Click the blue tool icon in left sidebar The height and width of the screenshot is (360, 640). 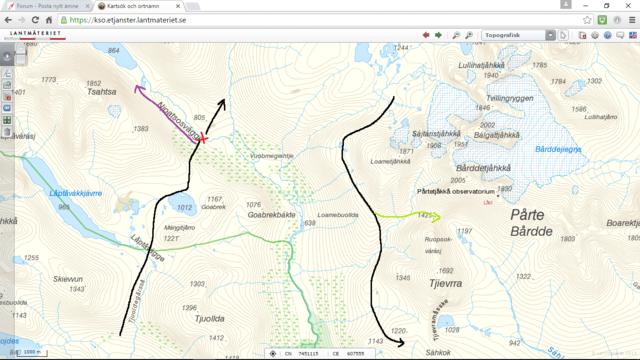pyautogui.click(x=7, y=109)
